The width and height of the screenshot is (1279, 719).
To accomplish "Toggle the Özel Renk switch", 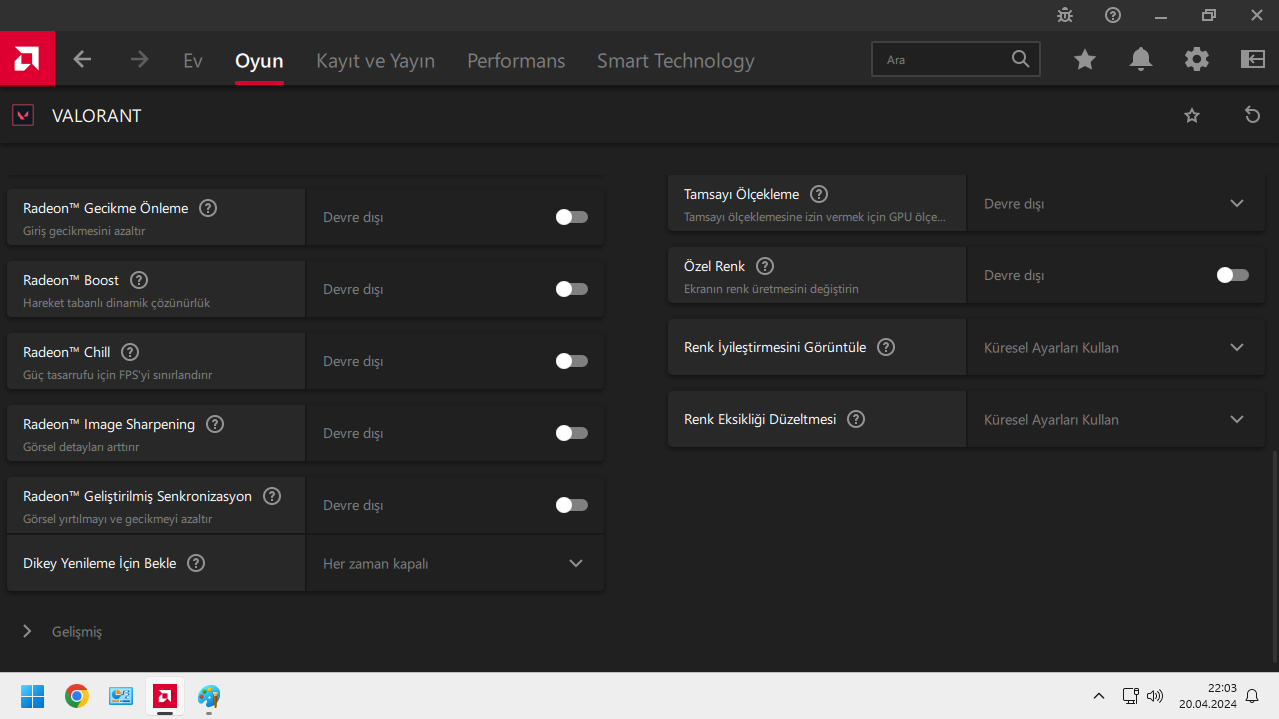I will pyautogui.click(x=1233, y=275).
